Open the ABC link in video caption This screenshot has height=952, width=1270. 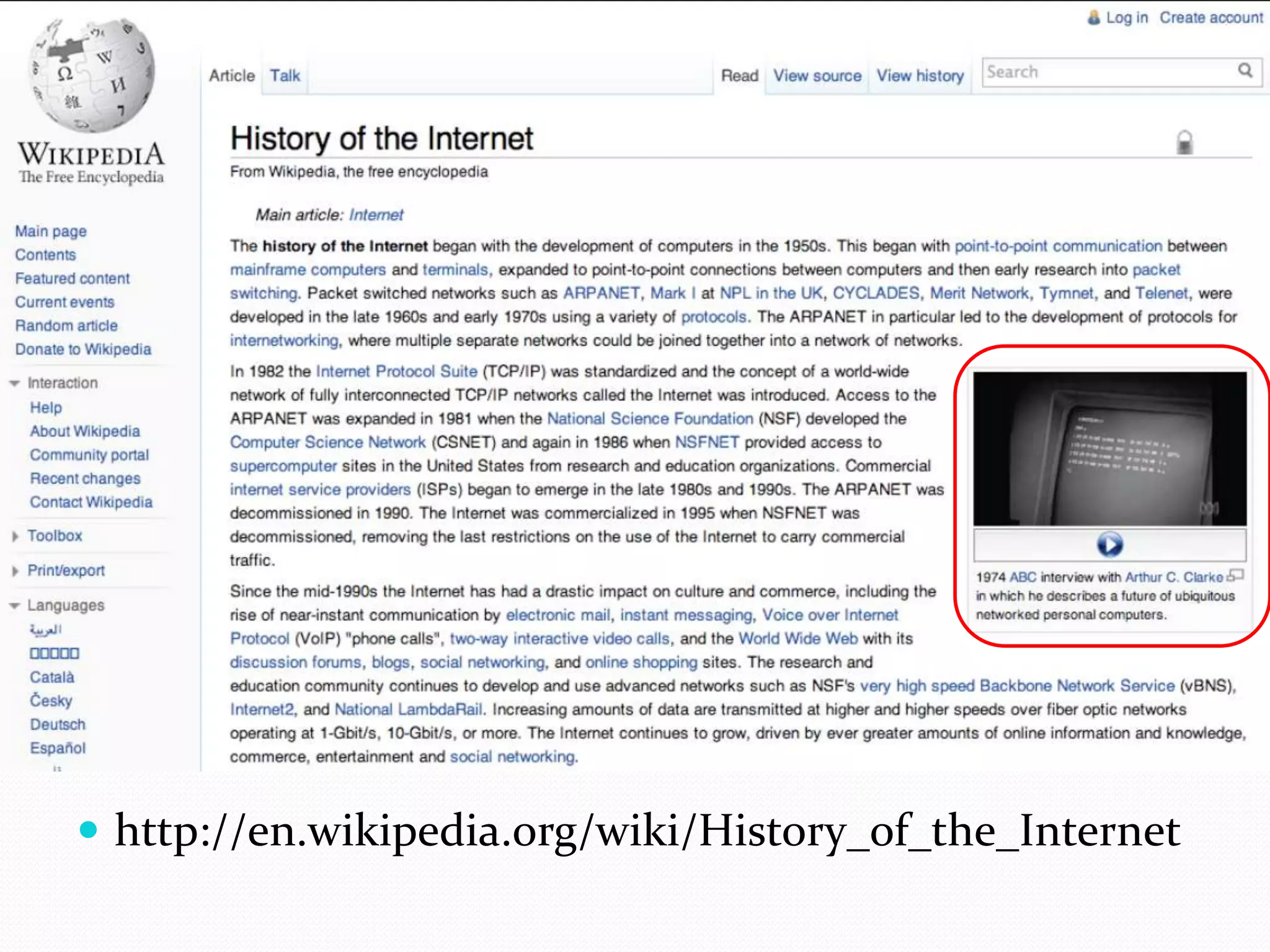coord(1023,577)
